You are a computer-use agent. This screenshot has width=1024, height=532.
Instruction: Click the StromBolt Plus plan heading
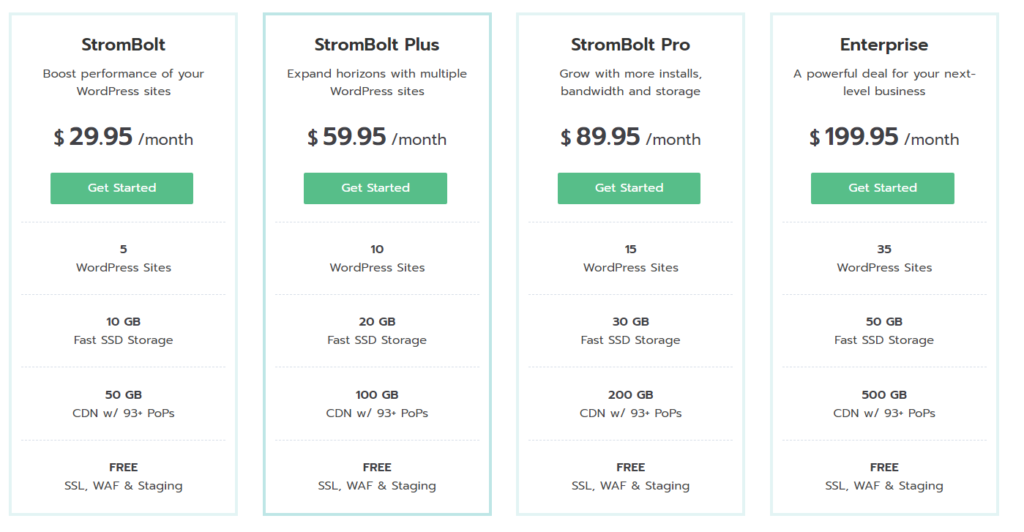(x=377, y=45)
